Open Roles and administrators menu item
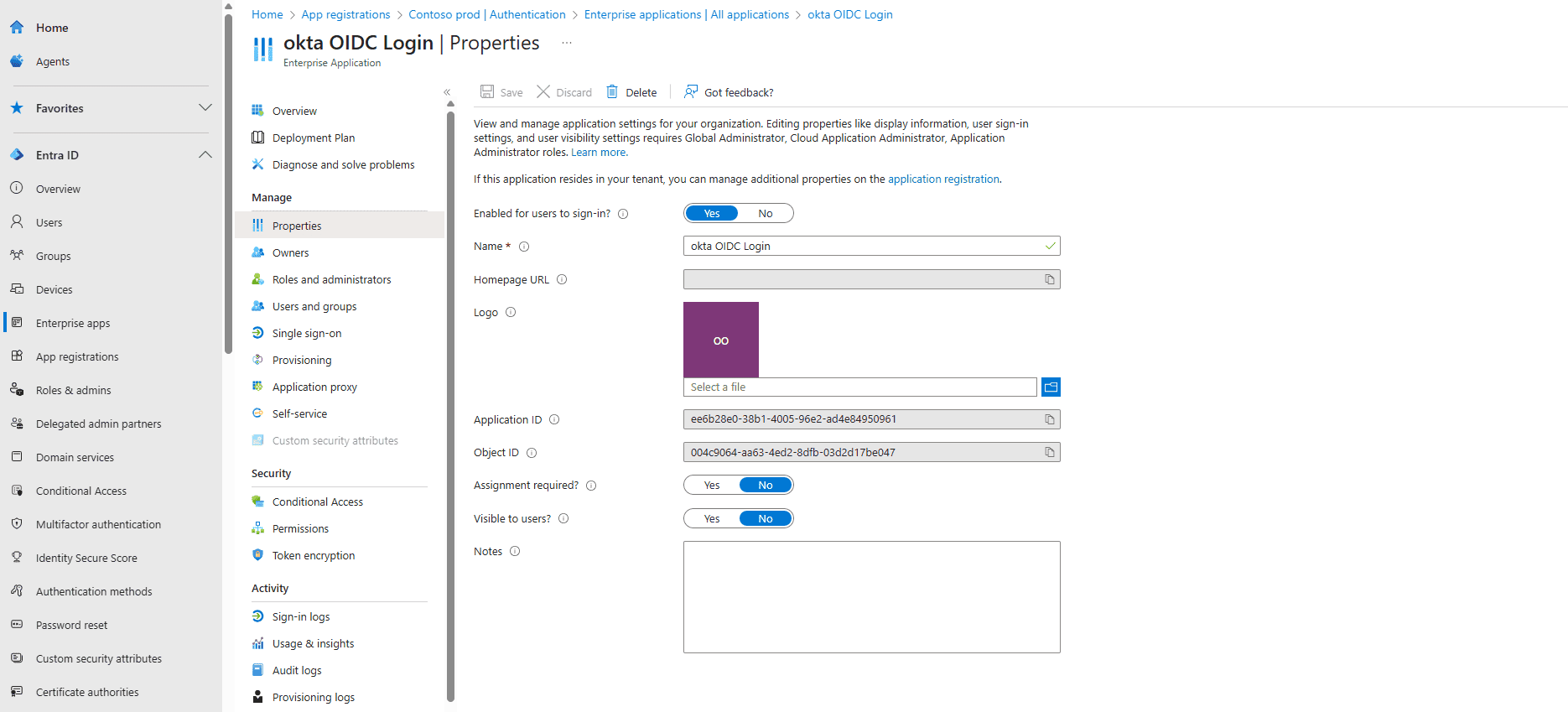 coord(340,279)
